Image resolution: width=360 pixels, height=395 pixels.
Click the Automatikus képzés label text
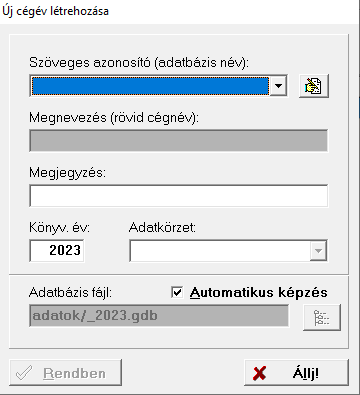pyautogui.click(x=259, y=293)
